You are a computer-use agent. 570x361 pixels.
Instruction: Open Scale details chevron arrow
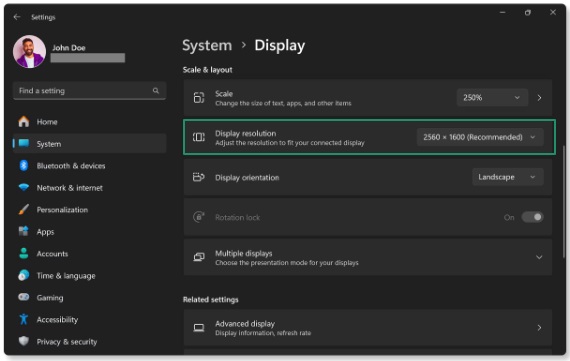pyautogui.click(x=539, y=97)
